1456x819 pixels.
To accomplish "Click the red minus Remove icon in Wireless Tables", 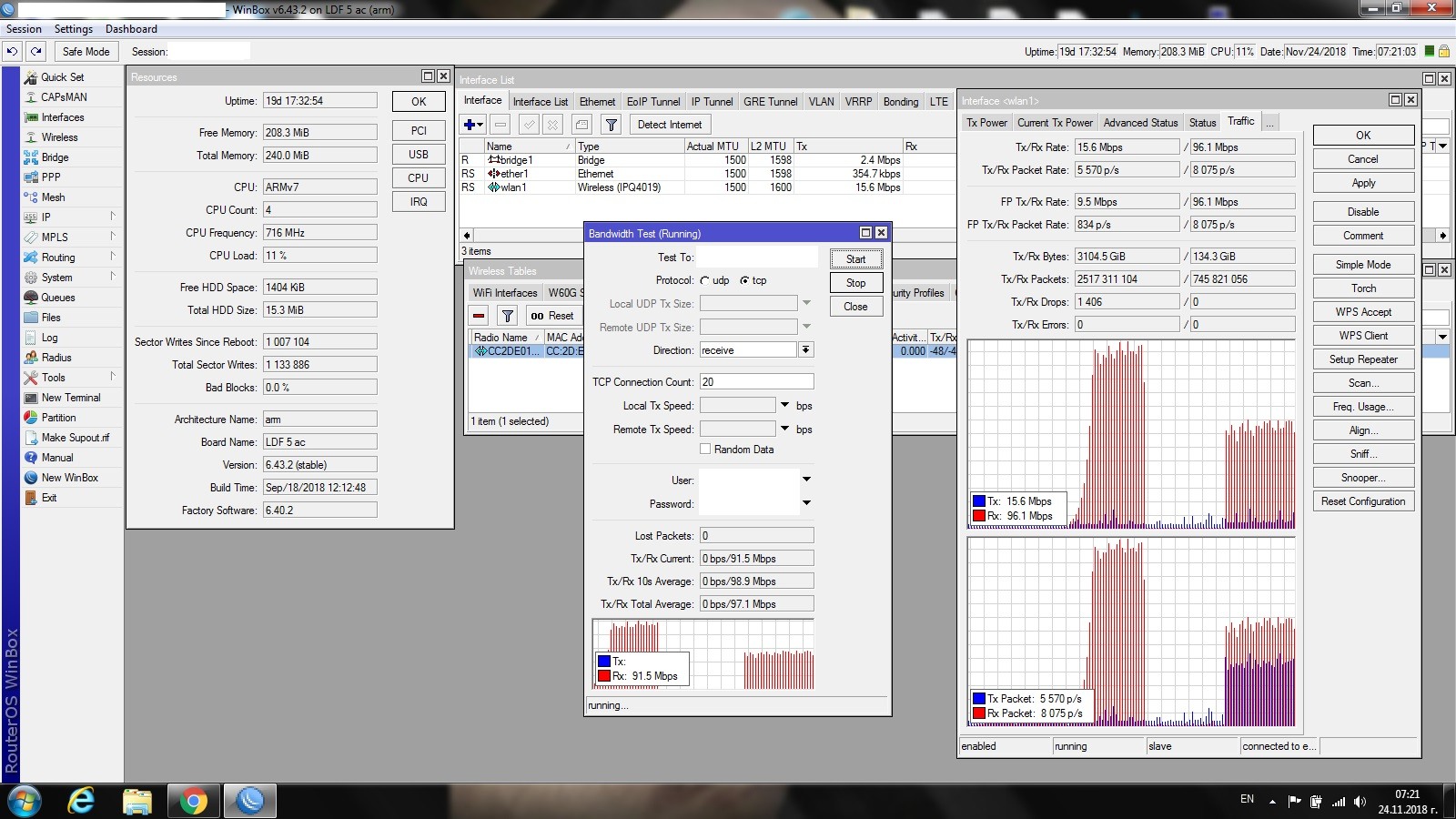I will click(x=479, y=316).
